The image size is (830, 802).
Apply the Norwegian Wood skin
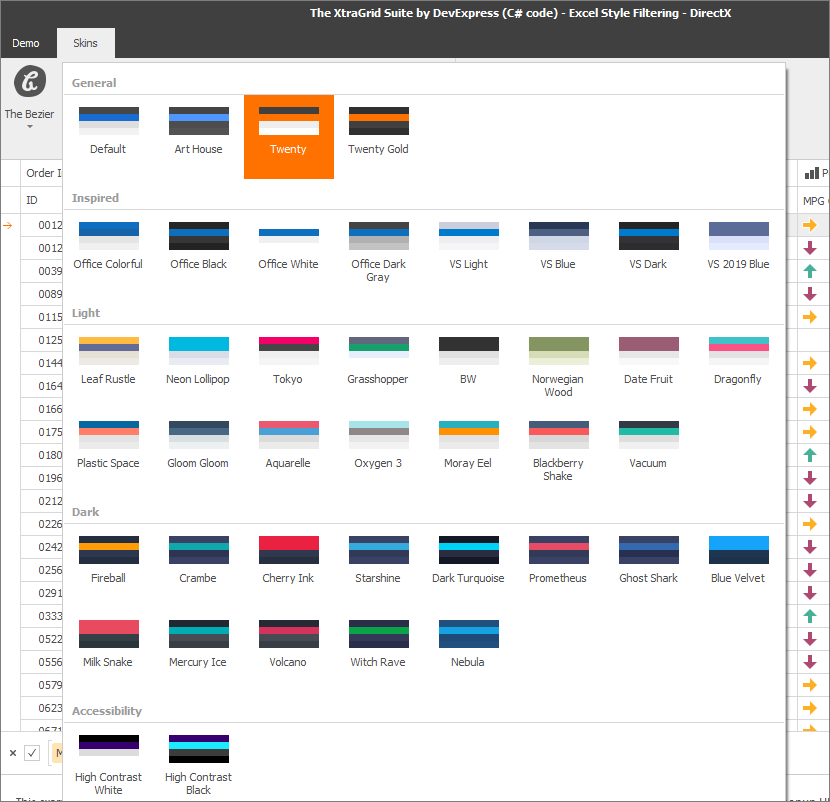558,367
